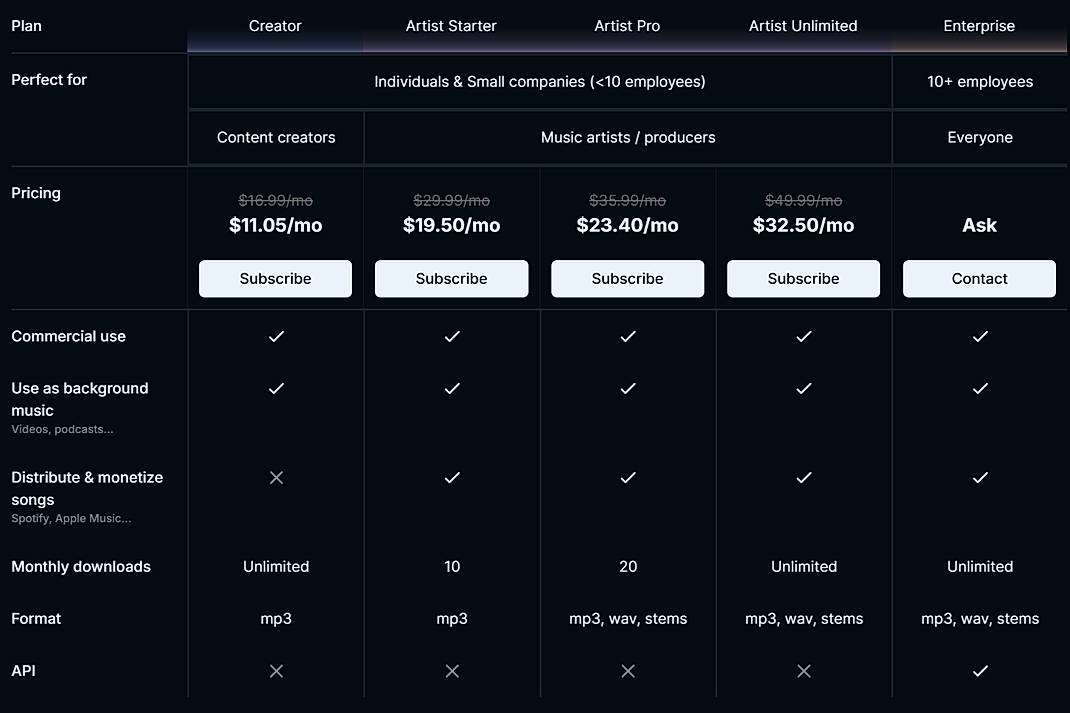
Task: Subscribe to the Artist Pro plan
Action: (x=627, y=278)
